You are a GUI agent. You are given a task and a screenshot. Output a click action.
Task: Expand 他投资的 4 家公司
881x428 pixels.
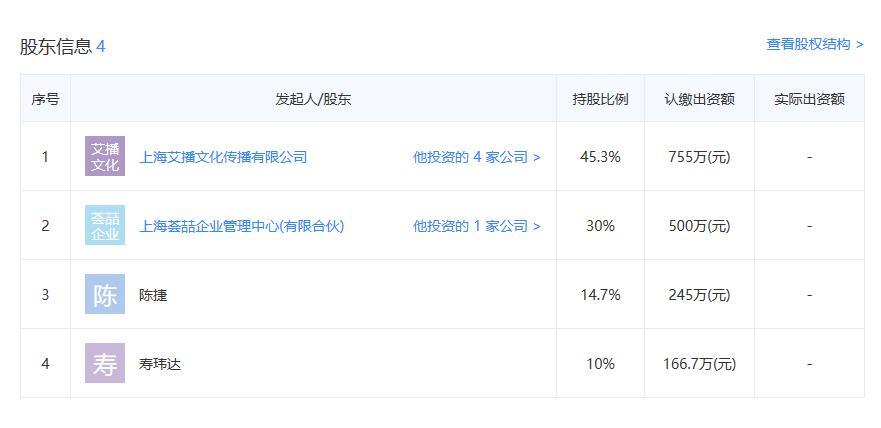point(476,157)
